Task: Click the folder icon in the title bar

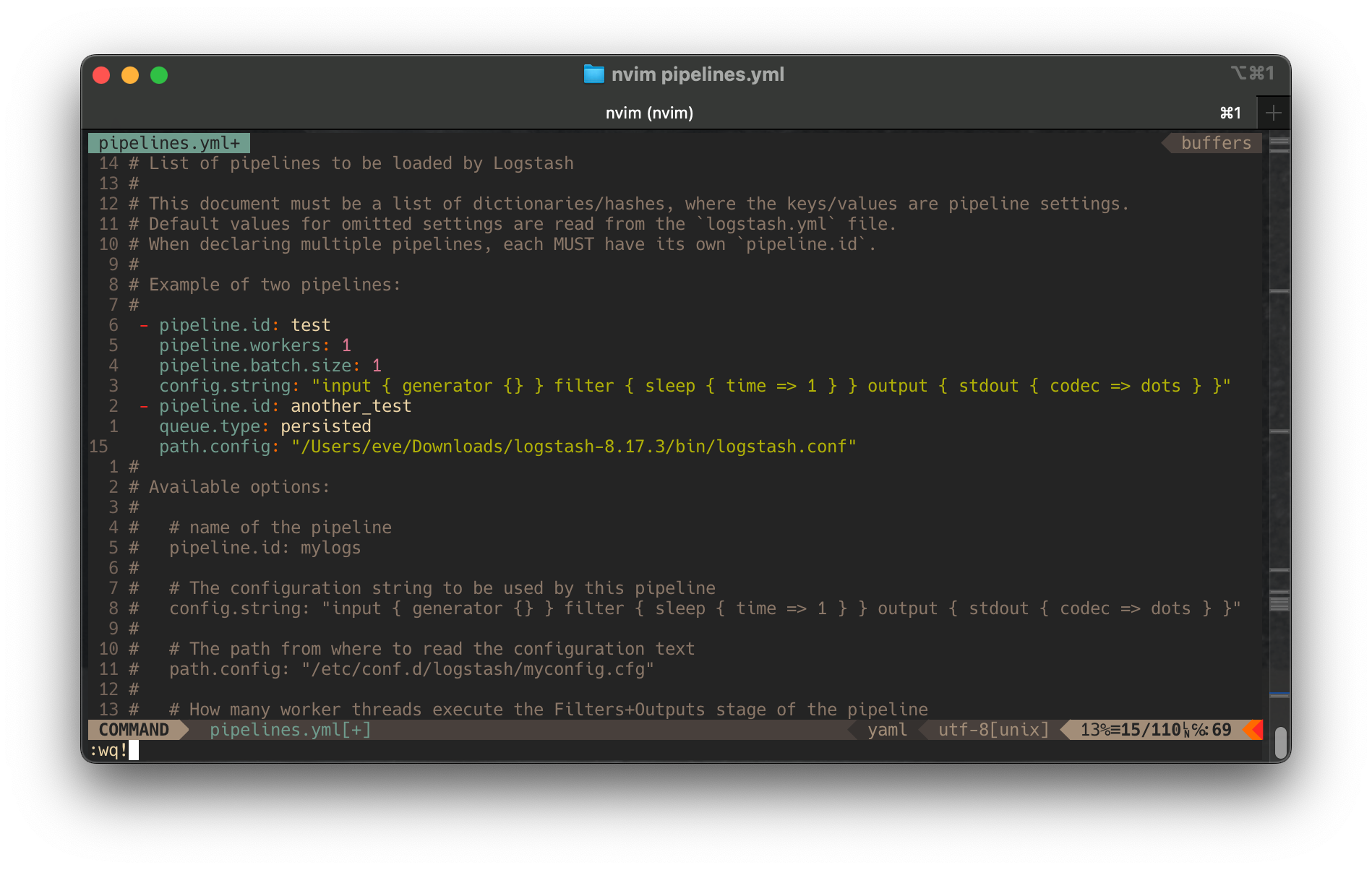Action: click(593, 74)
